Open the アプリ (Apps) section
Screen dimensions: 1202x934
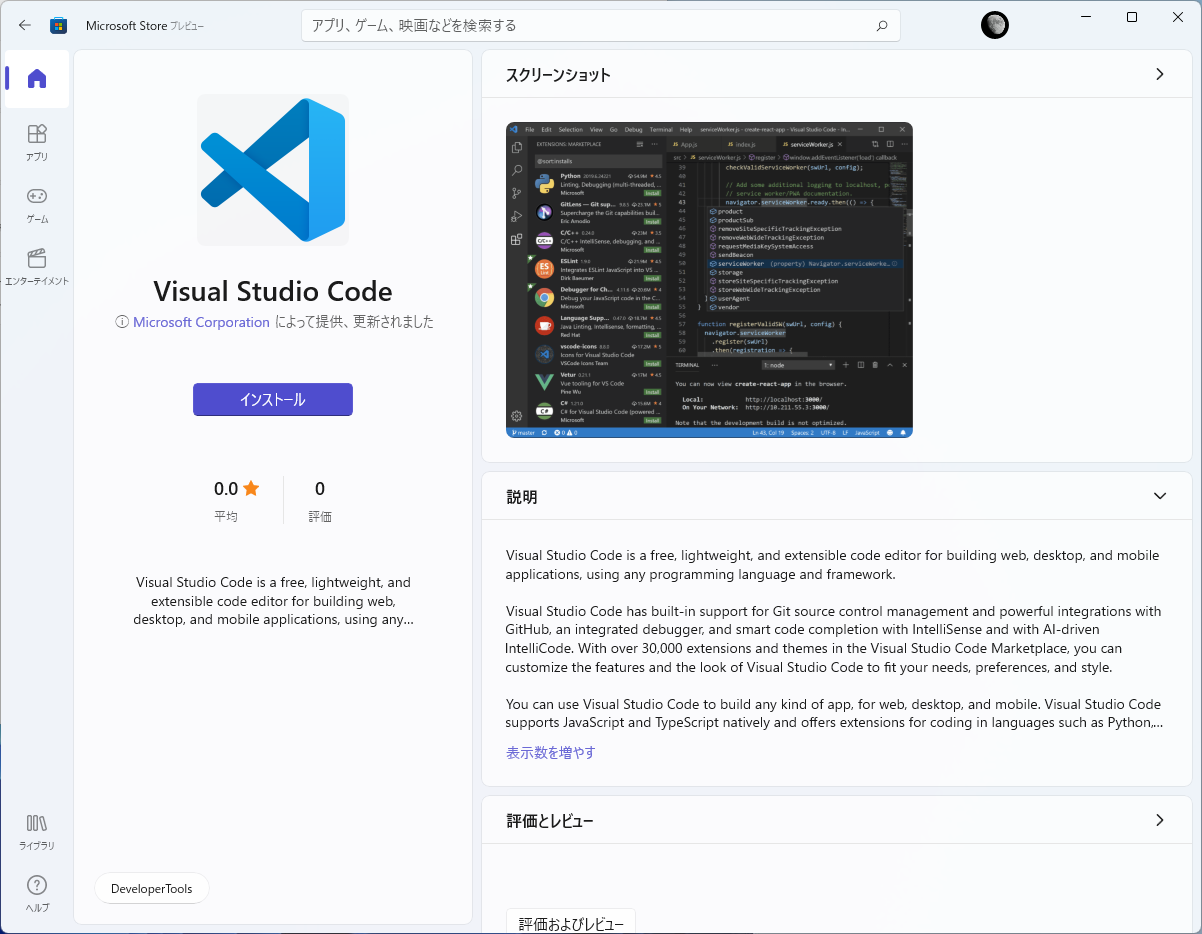point(37,142)
